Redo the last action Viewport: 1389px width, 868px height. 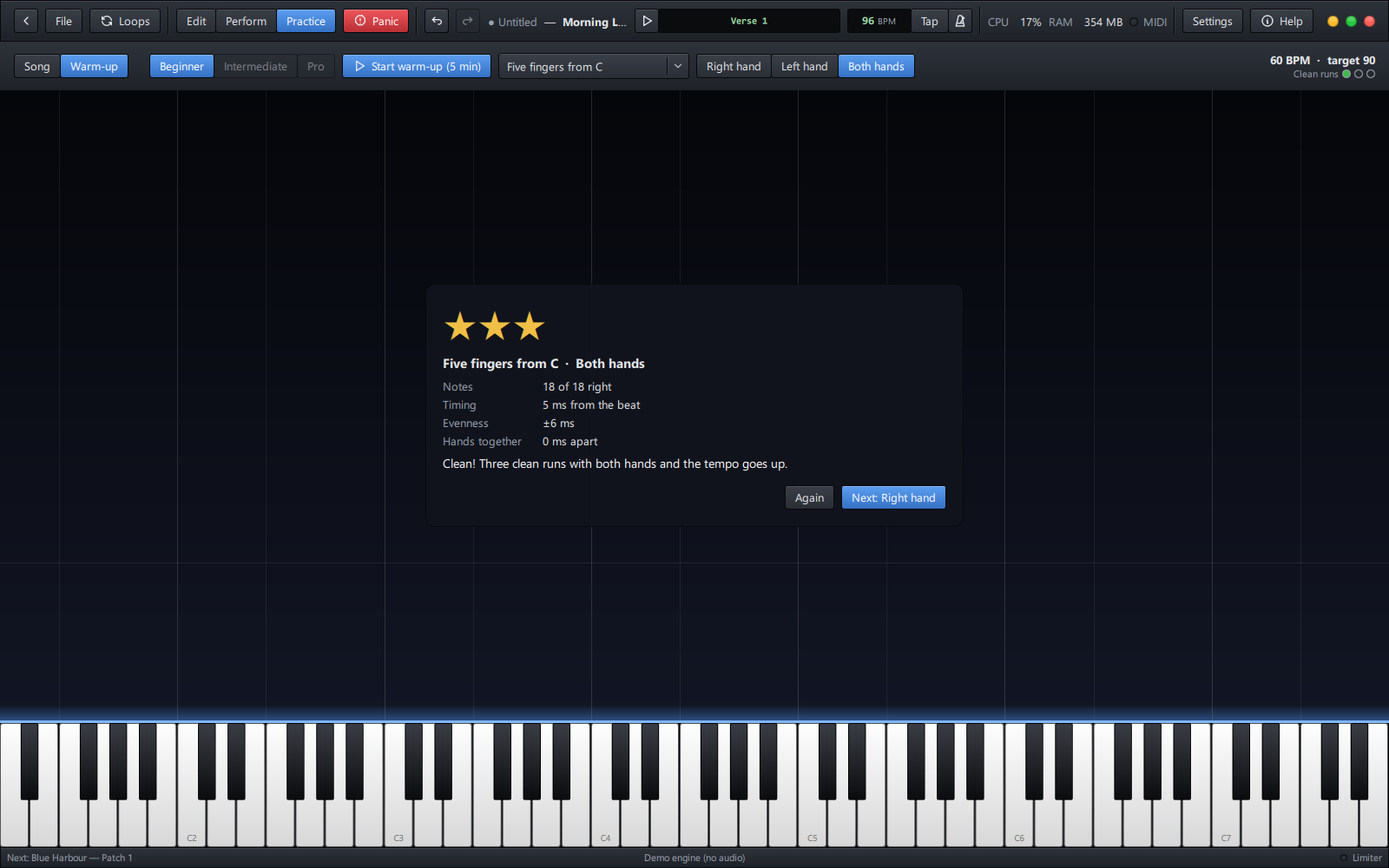point(468,21)
